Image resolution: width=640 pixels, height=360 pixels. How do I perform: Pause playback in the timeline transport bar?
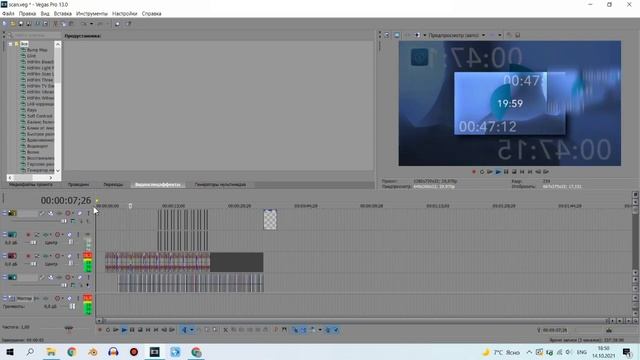pos(132,330)
